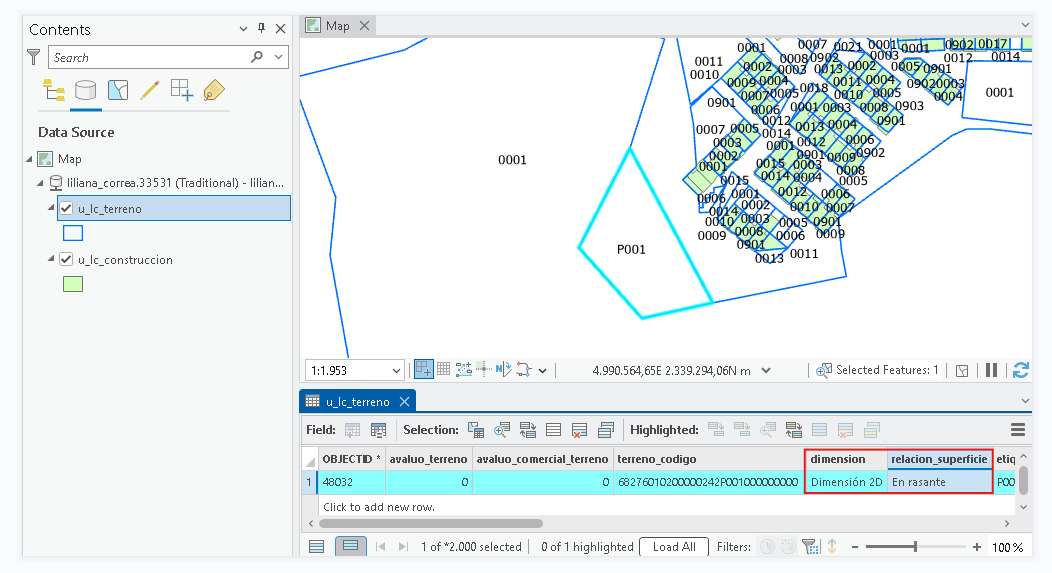
Task: Click the orange vertical arrows filter icon
Action: pos(832,547)
